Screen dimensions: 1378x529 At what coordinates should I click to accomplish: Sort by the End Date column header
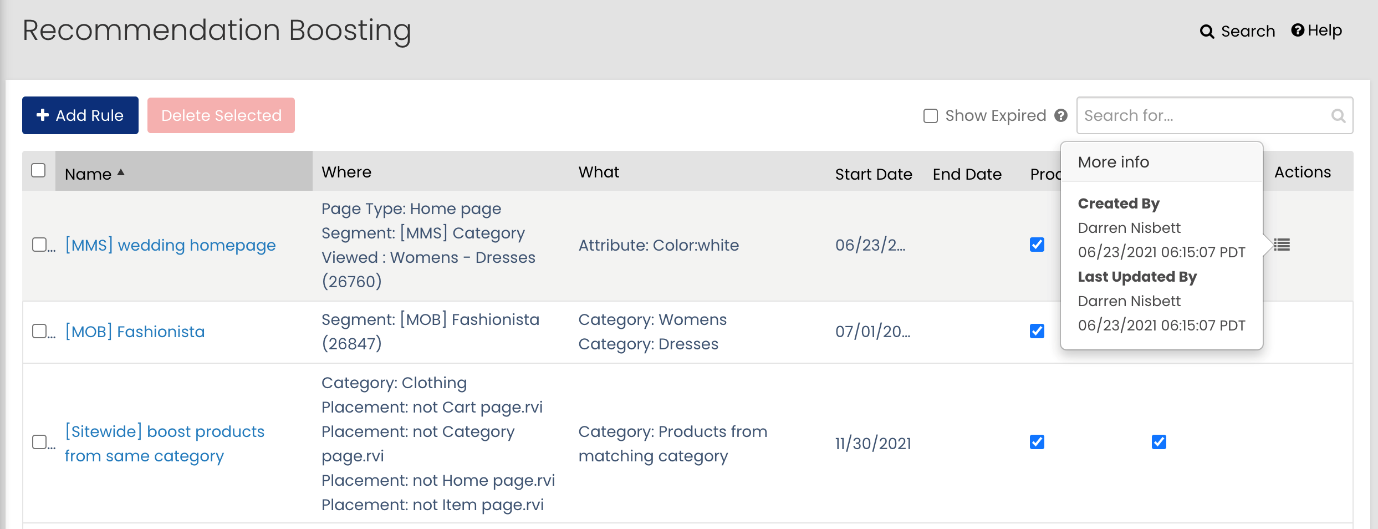coord(967,174)
